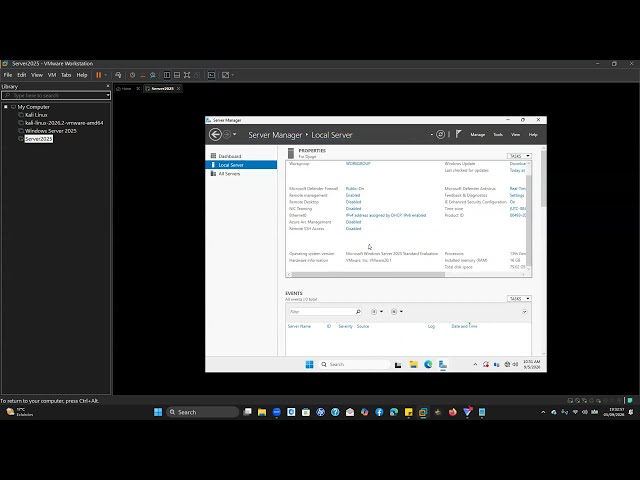This screenshot has height=480, width=640.
Task: Click the WORKGROUP link
Action: [x=358, y=164]
